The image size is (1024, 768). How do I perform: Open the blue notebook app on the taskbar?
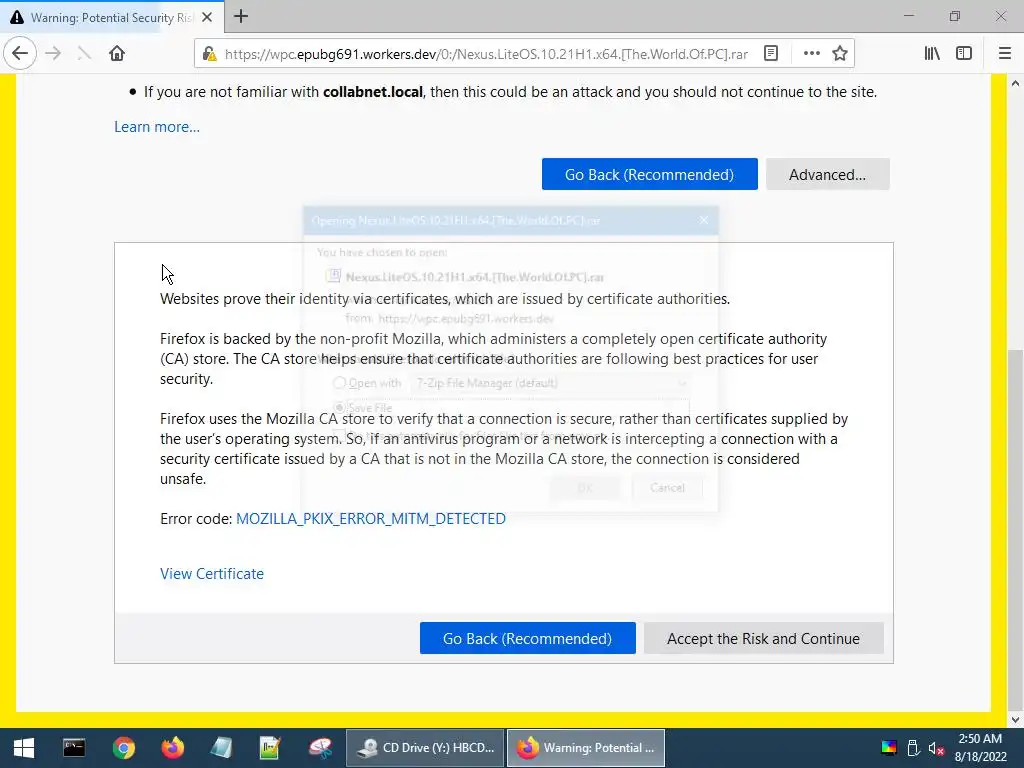221,748
